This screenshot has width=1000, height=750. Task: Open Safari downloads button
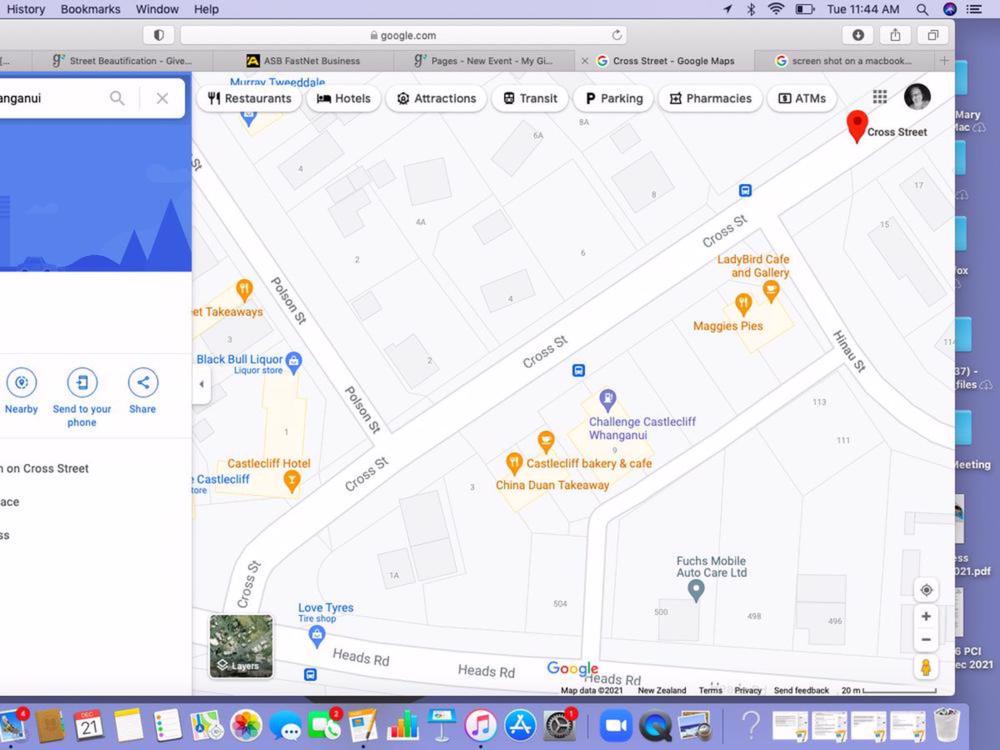(x=858, y=35)
